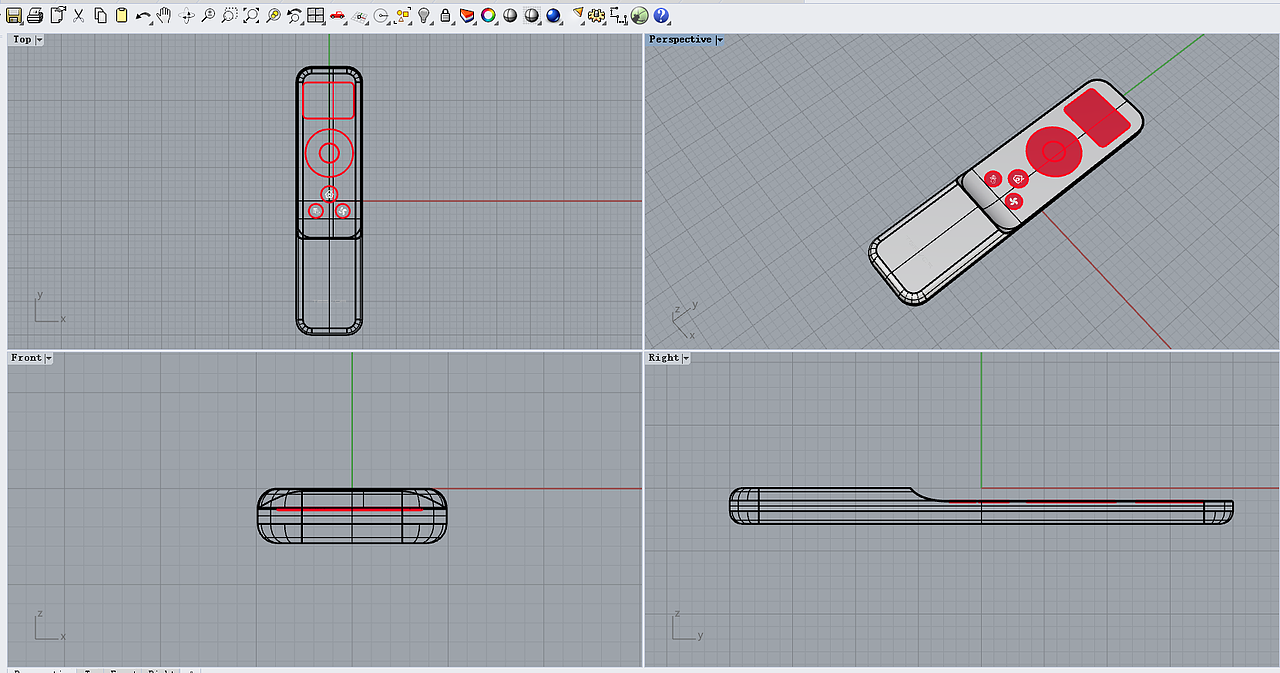Click the red car Set View icon
The height and width of the screenshot is (673, 1280).
[338, 15]
